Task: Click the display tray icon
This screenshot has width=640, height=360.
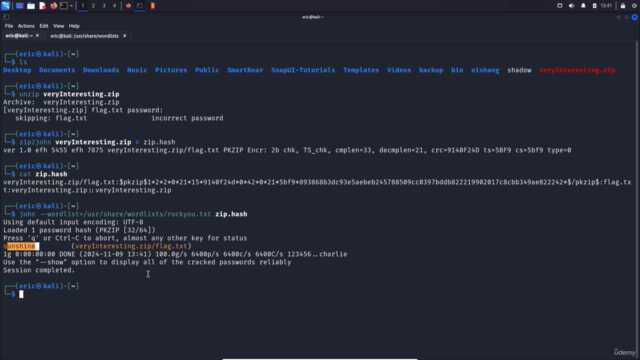Action: 560,6
